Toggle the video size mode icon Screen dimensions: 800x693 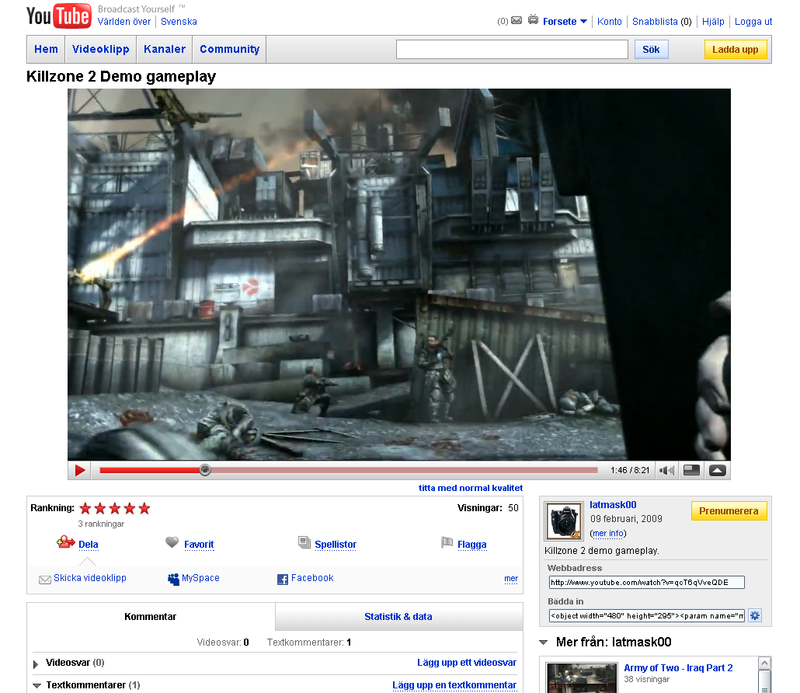click(691, 470)
